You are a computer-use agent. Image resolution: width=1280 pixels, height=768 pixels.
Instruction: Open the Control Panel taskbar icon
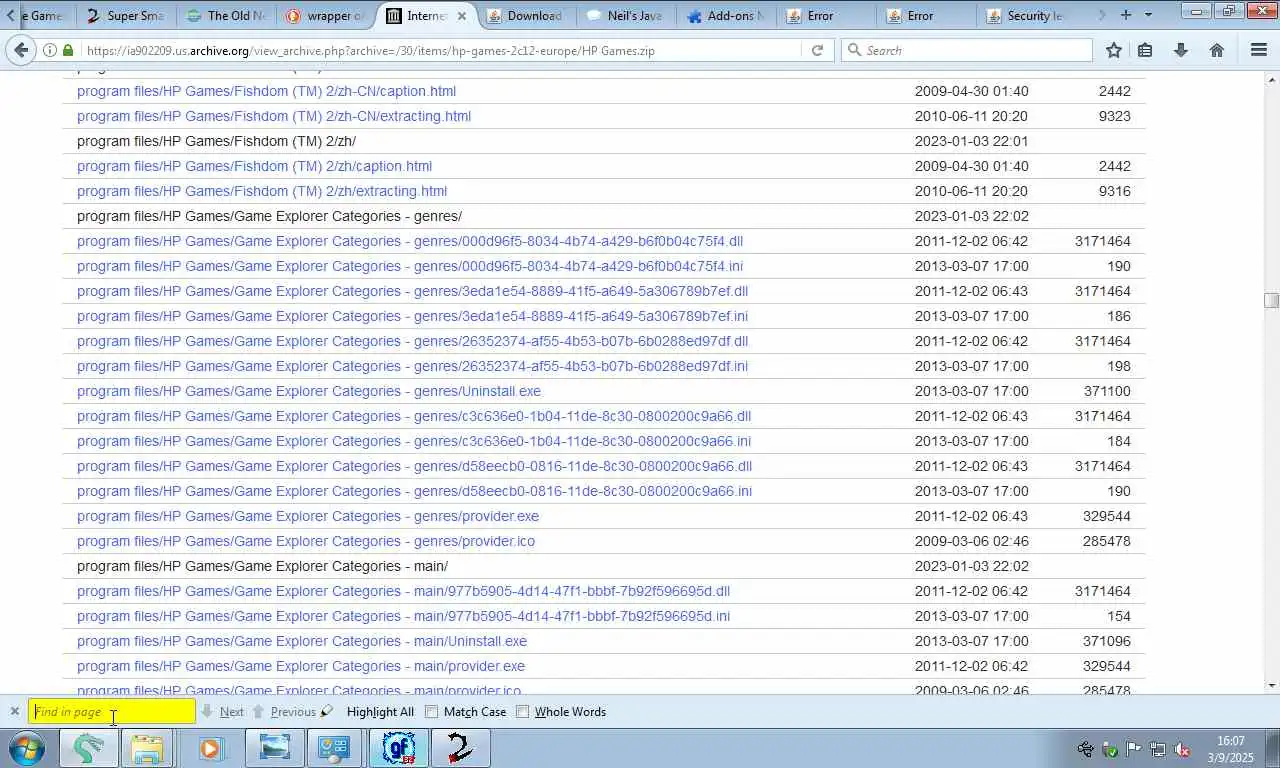coord(334,748)
